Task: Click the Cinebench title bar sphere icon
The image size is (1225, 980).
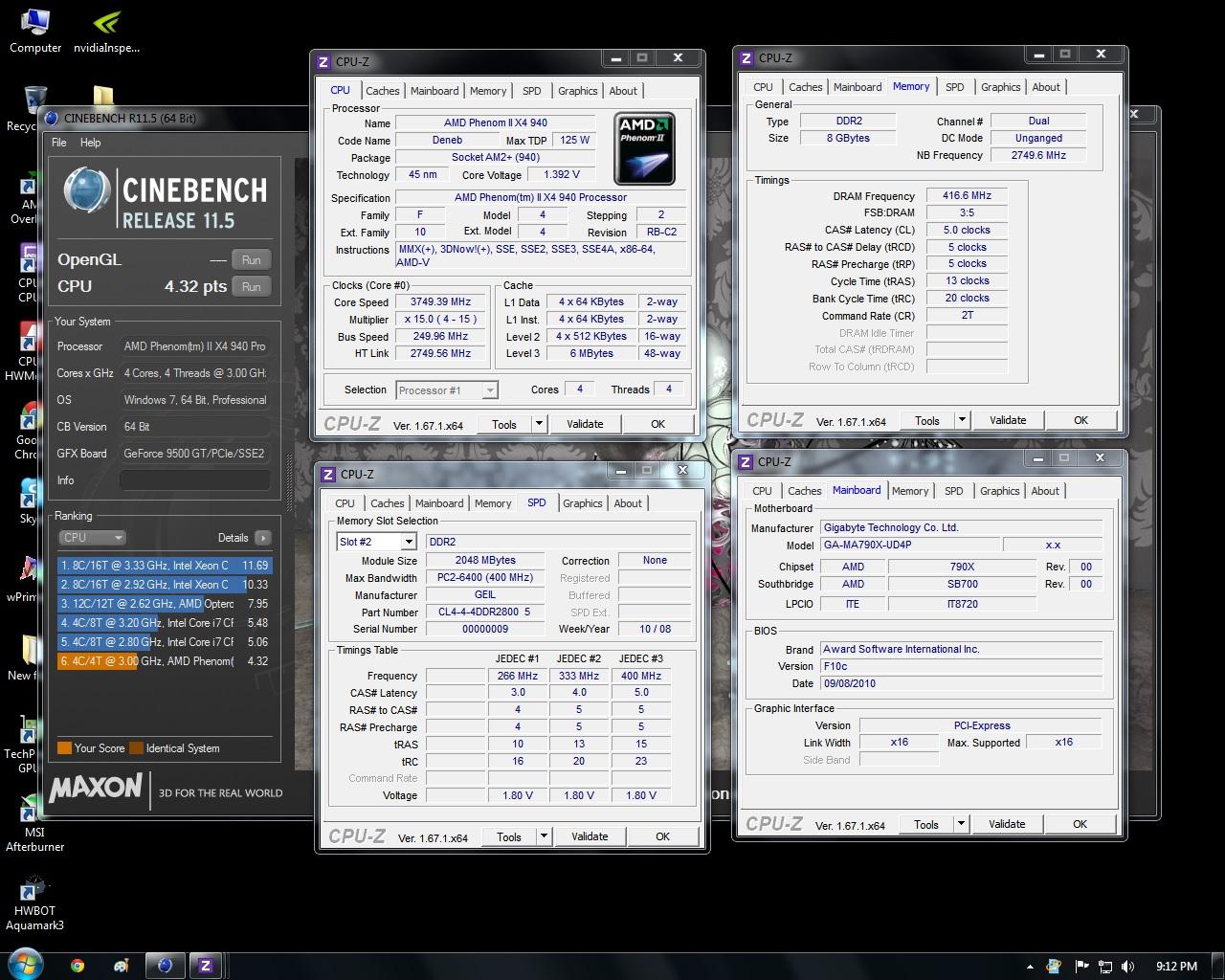Action: pos(52,119)
